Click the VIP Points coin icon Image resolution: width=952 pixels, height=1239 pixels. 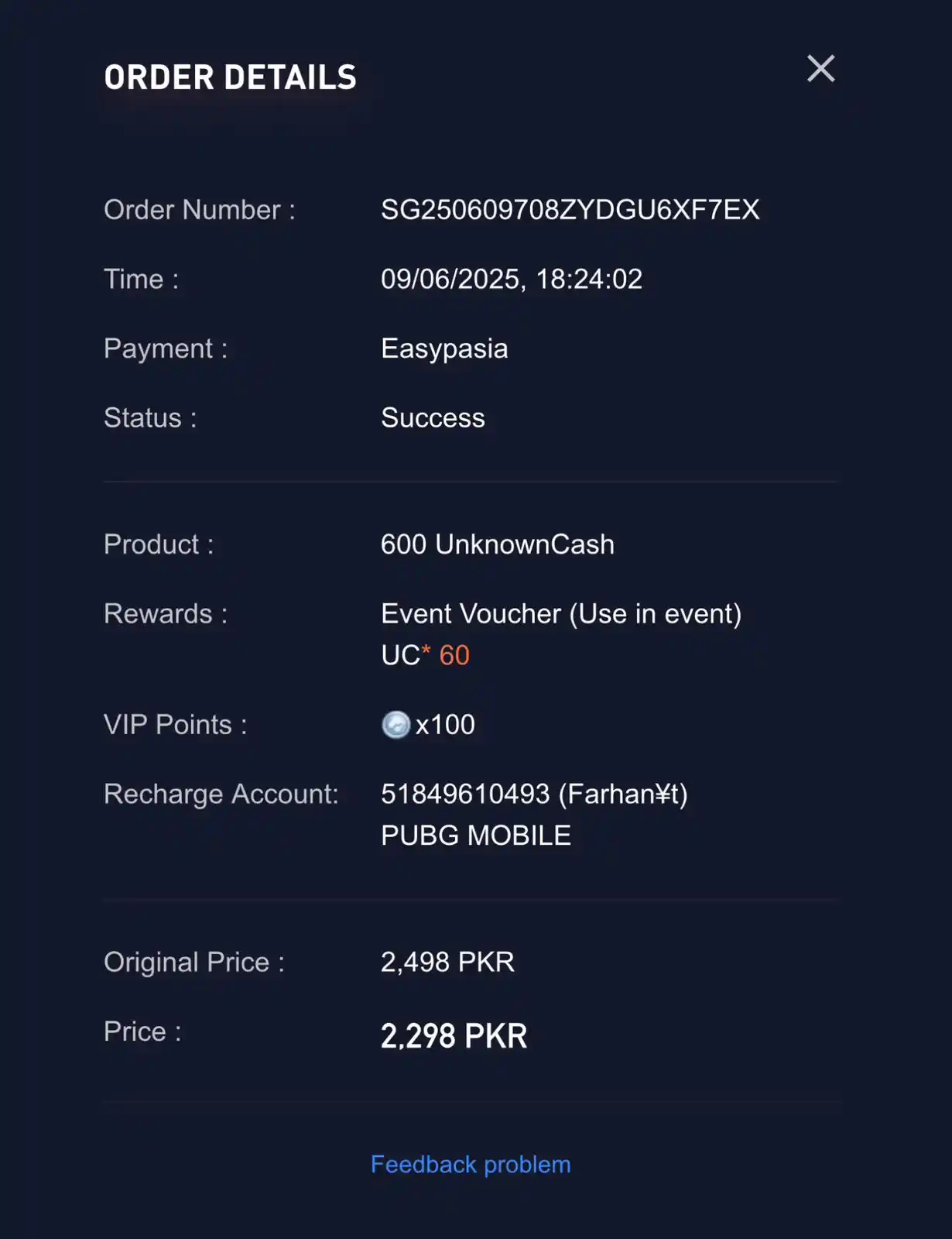396,725
